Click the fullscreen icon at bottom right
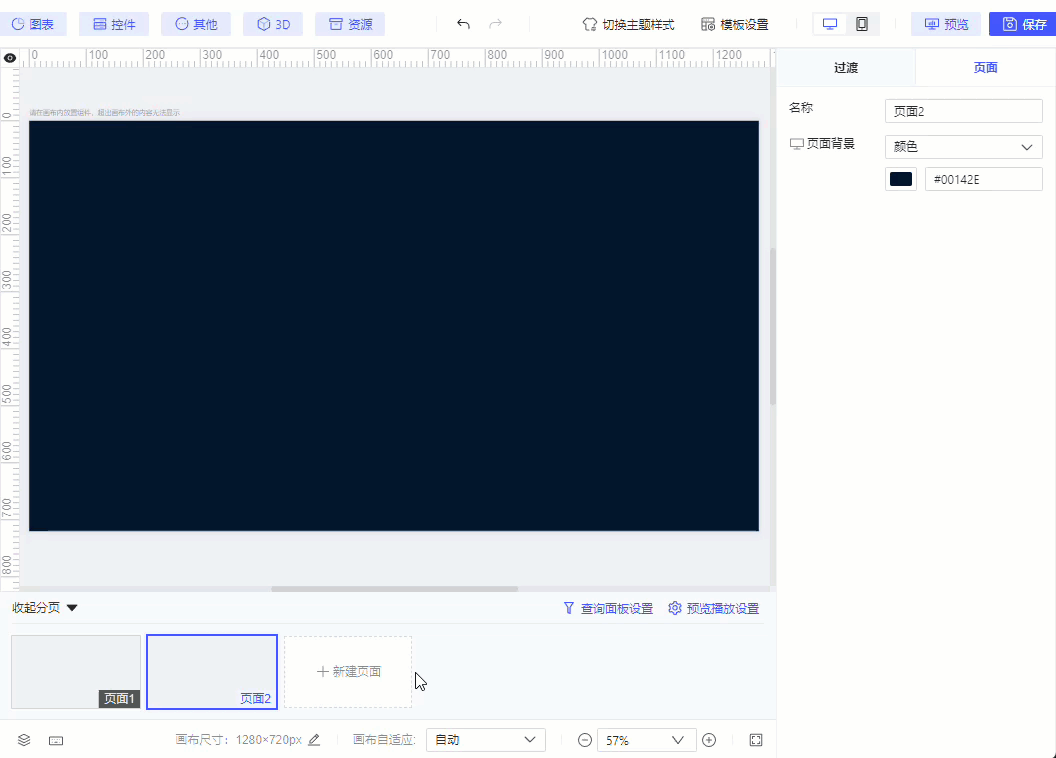This screenshot has height=758, width=1056. click(x=755, y=739)
